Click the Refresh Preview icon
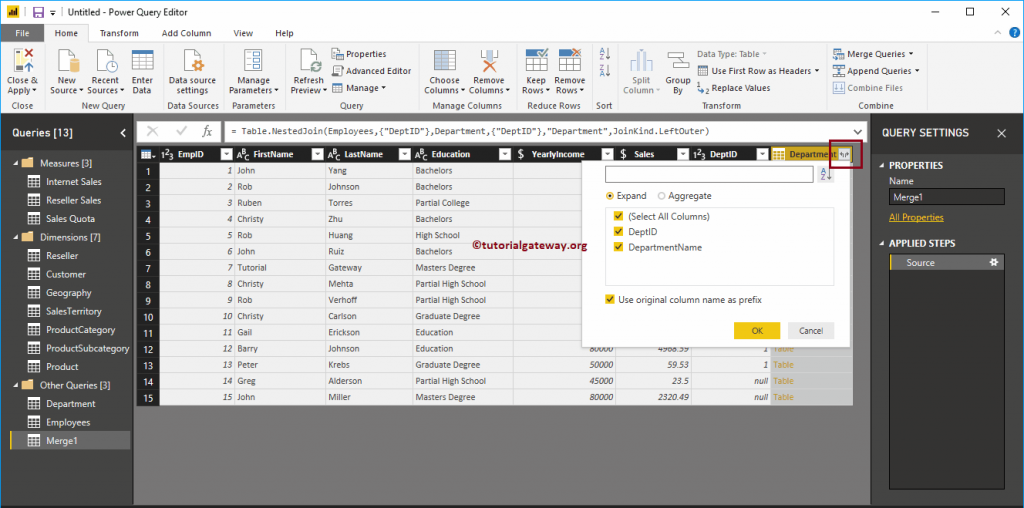The height and width of the screenshot is (508, 1024). click(310, 61)
